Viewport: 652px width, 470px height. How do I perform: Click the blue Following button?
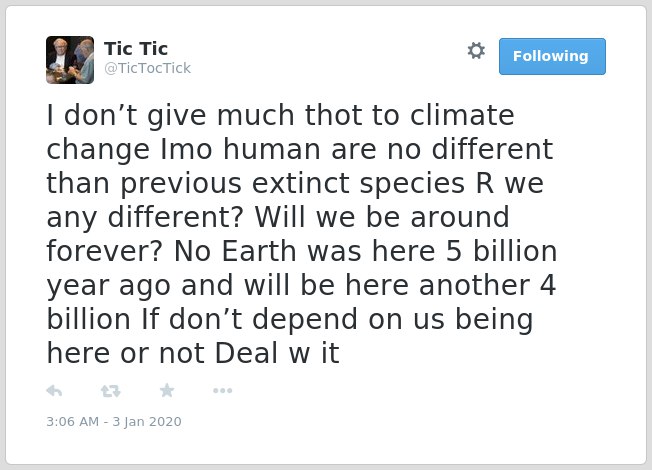point(552,56)
